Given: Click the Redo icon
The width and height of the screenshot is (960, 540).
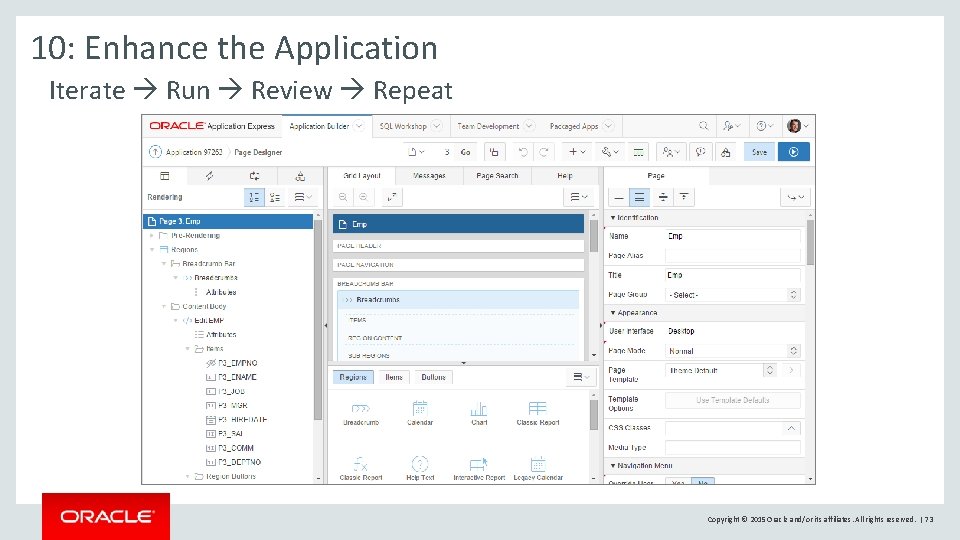Looking at the screenshot, I should click(544, 152).
